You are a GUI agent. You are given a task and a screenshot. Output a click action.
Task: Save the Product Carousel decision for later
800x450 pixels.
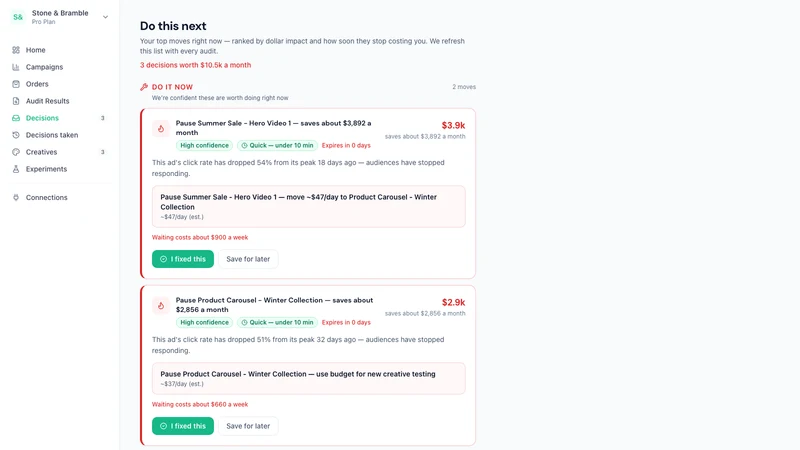pyautogui.click(x=248, y=426)
